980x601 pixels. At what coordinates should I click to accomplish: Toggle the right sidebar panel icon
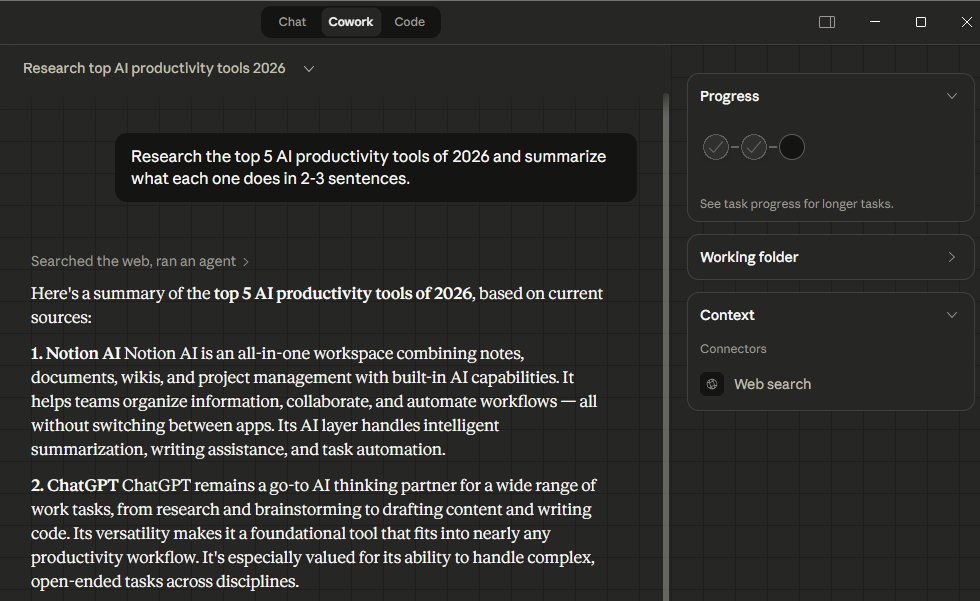coord(827,22)
